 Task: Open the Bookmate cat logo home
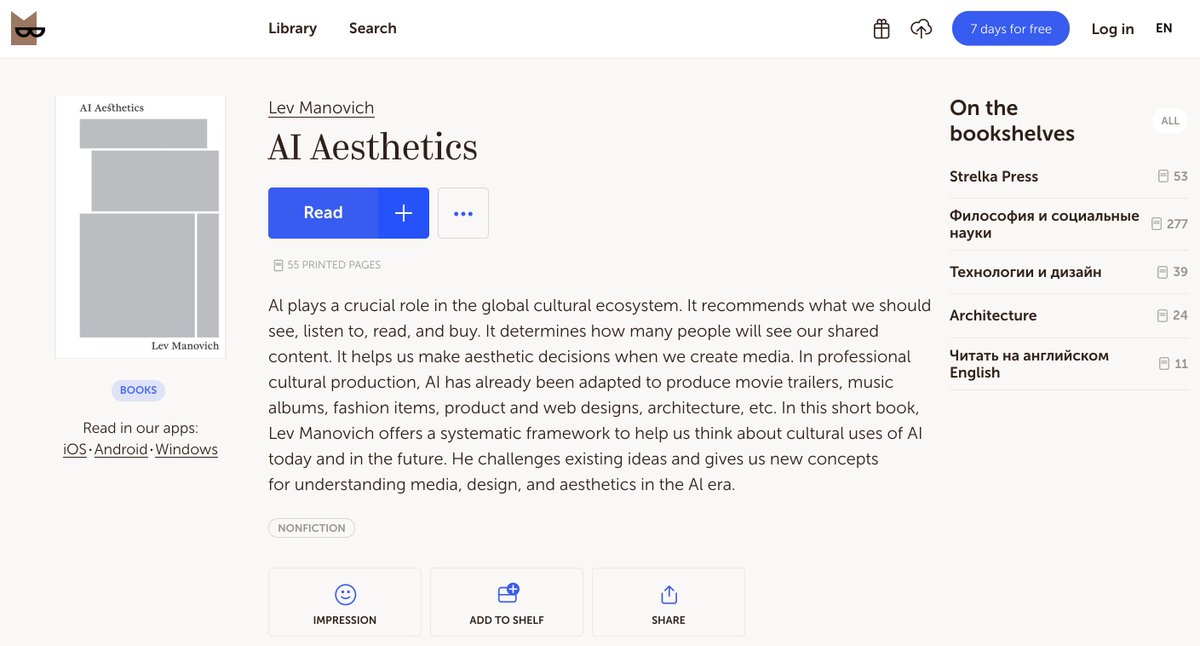[28, 29]
